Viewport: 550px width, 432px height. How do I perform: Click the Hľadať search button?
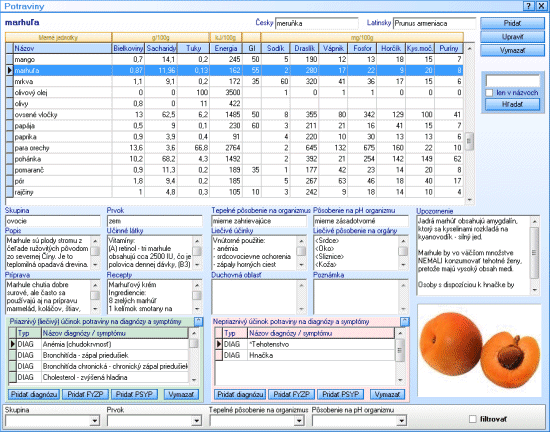[x=512, y=104]
